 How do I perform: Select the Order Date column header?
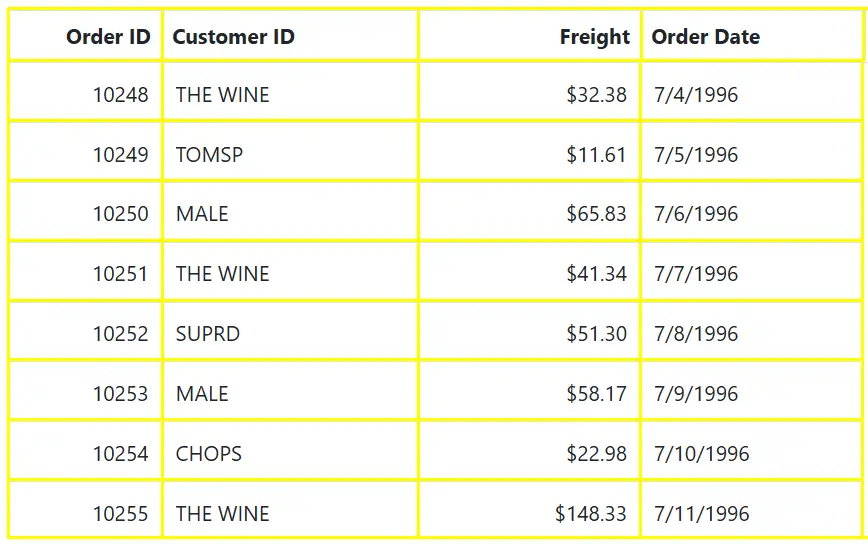(x=705, y=37)
